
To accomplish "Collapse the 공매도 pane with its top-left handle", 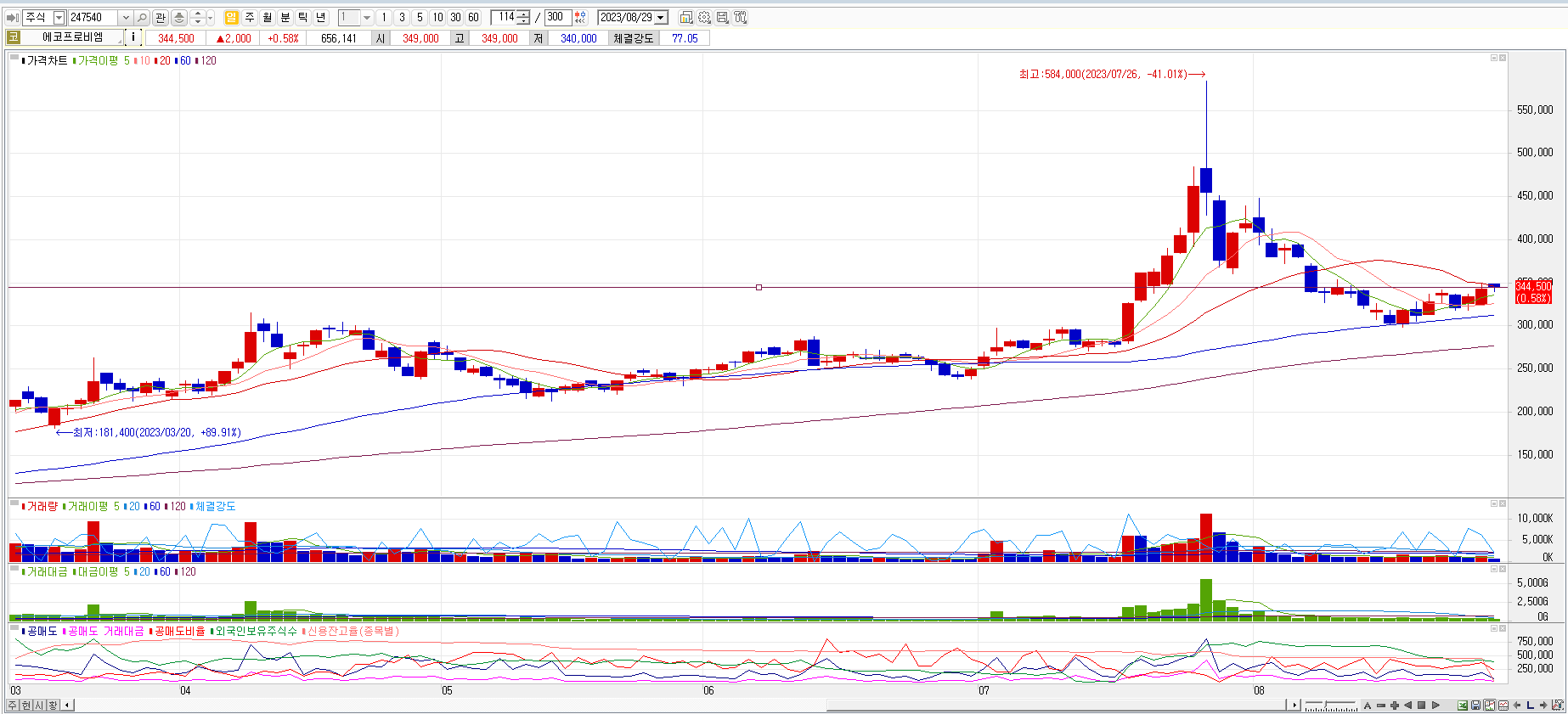I will [14, 629].
